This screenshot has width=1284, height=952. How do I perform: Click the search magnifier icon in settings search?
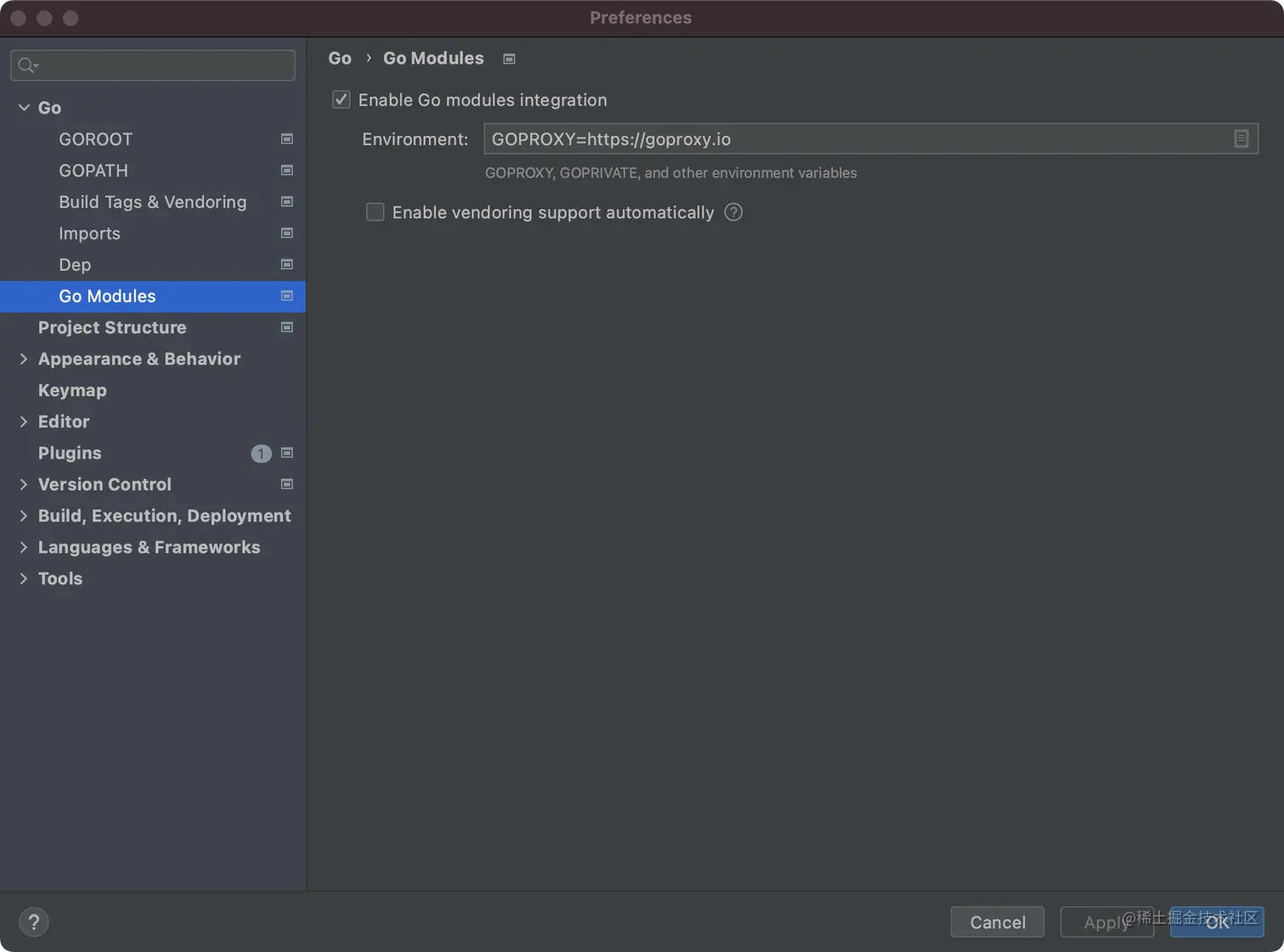pyautogui.click(x=28, y=65)
